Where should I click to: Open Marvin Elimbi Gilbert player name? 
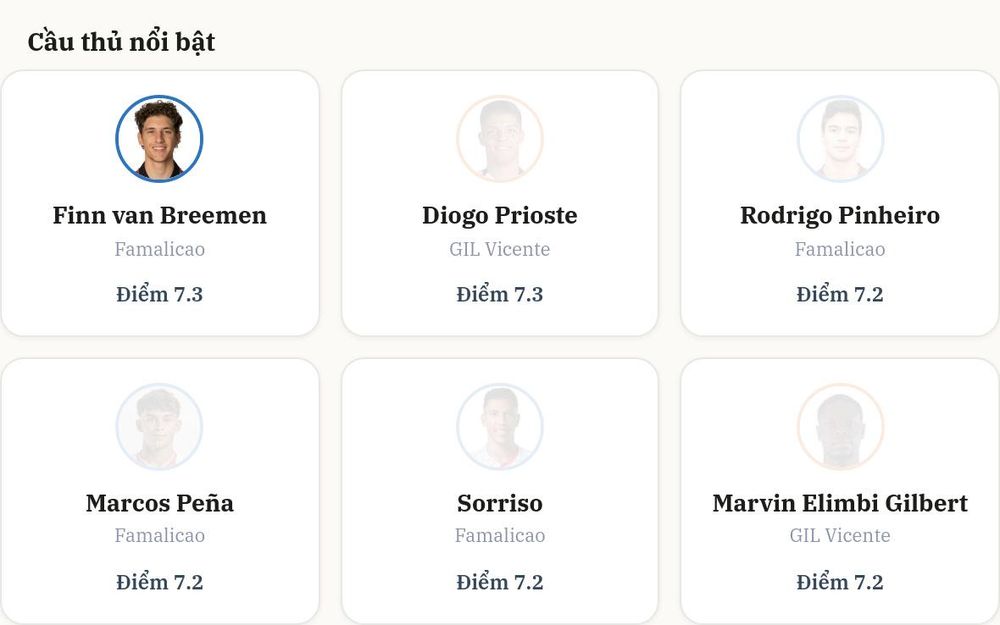point(840,503)
